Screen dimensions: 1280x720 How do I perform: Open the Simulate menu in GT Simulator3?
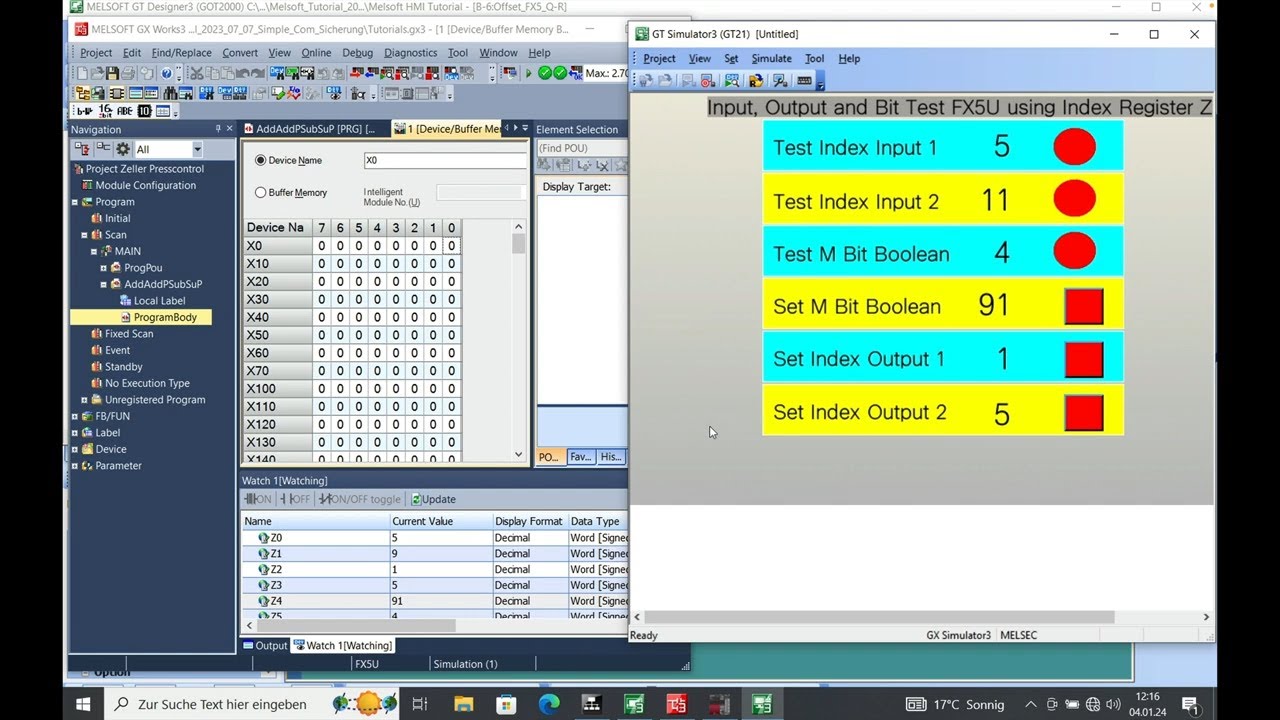[x=771, y=58]
